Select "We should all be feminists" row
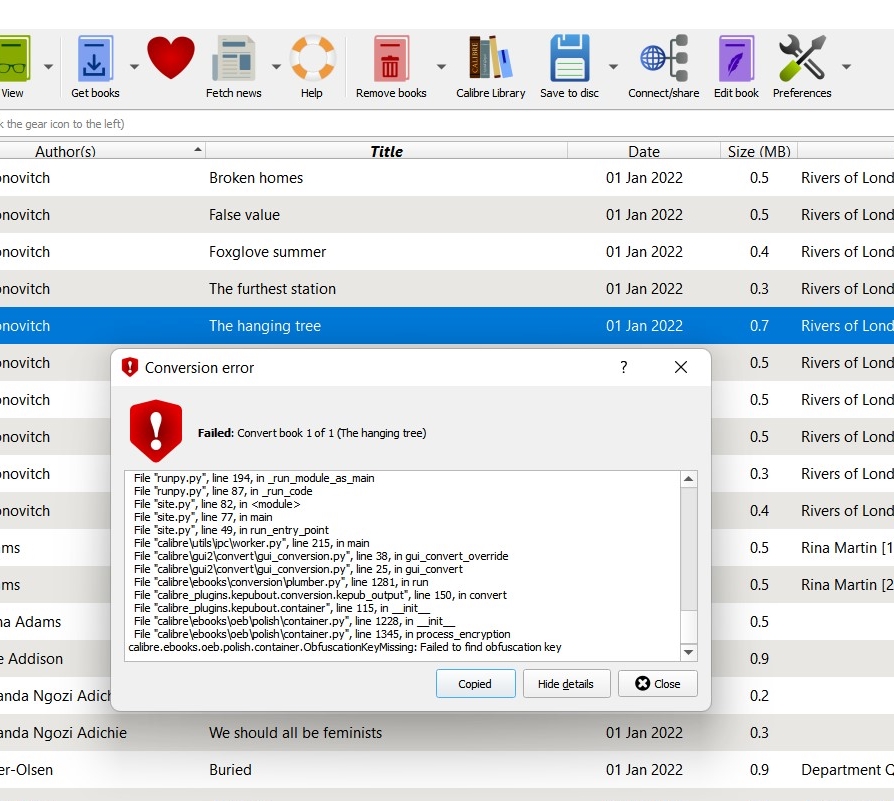Viewport: 894px width, 801px height. pos(447,733)
